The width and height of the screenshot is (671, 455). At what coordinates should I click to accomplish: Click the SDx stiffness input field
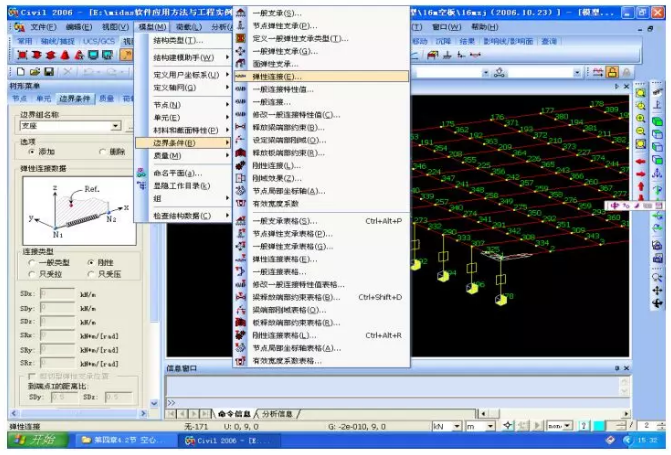pyautogui.click(x=57, y=294)
